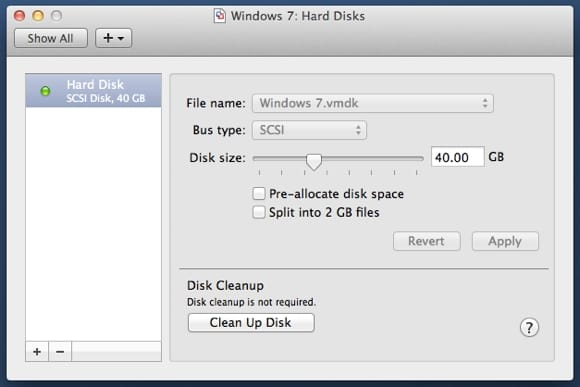Screen dimensions: 580x387
Task: Click the green status indicator beside Hard Disk
Action: click(45, 91)
